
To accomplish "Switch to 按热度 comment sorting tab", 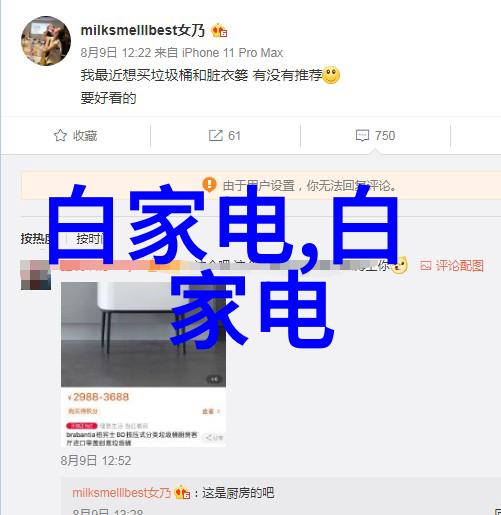I will coord(35,239).
